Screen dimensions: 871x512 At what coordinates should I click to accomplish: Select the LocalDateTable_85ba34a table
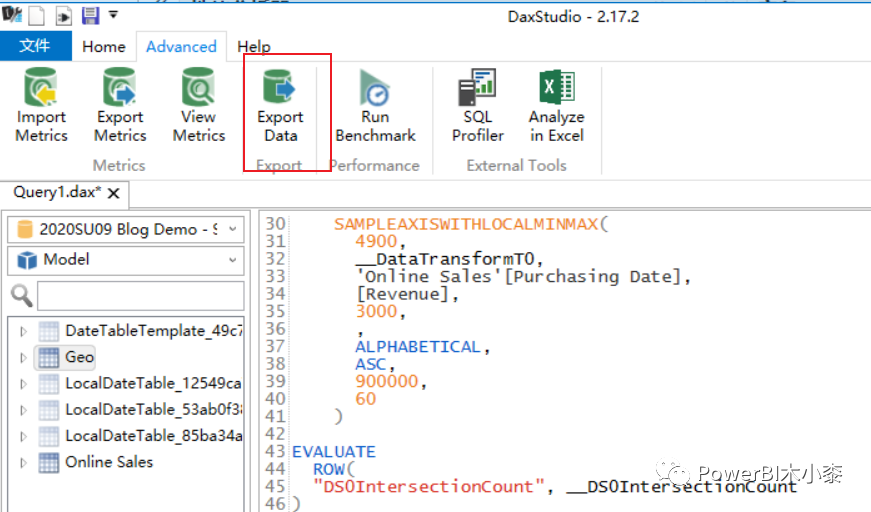(153, 436)
